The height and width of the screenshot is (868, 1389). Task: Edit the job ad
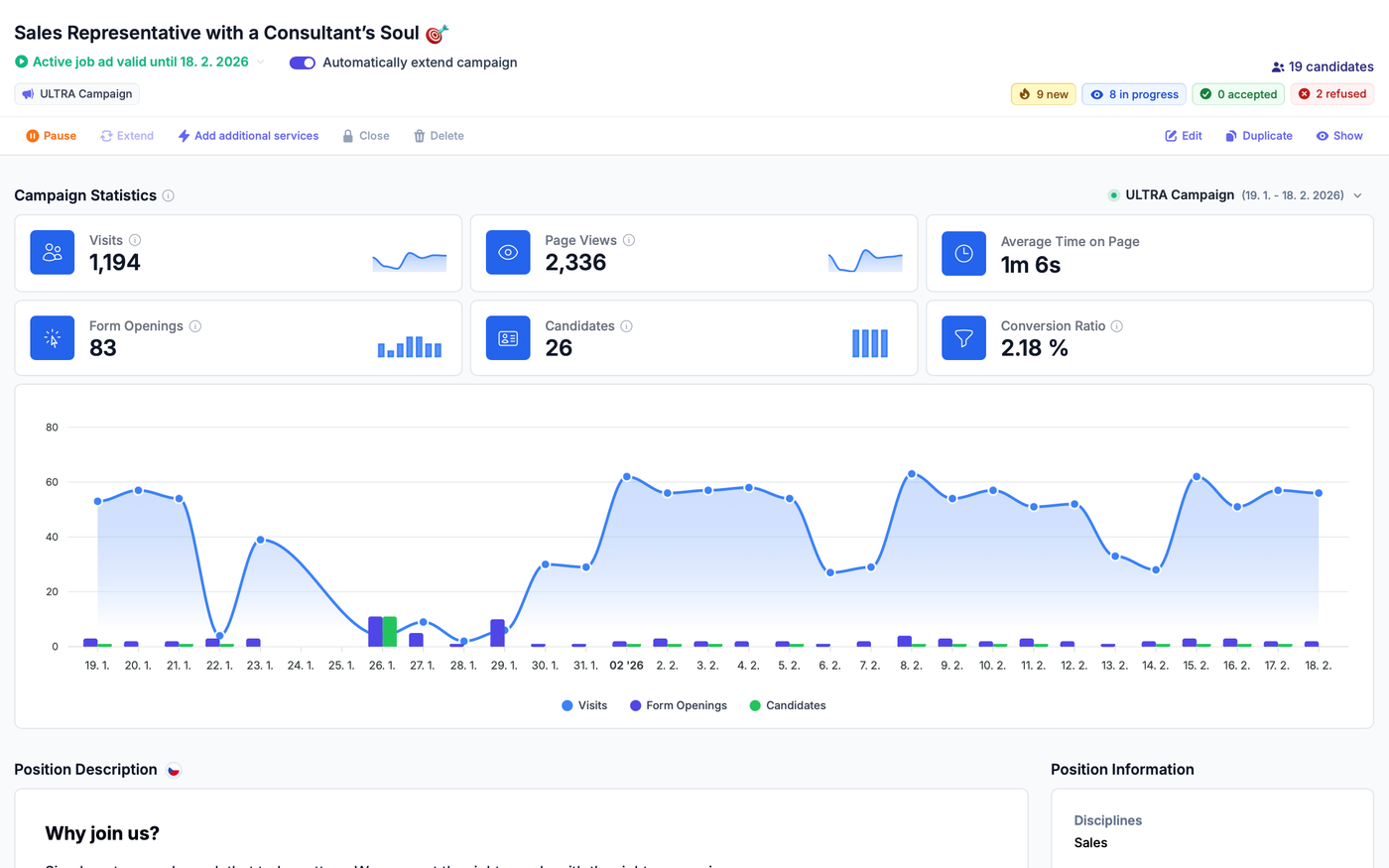click(1183, 136)
